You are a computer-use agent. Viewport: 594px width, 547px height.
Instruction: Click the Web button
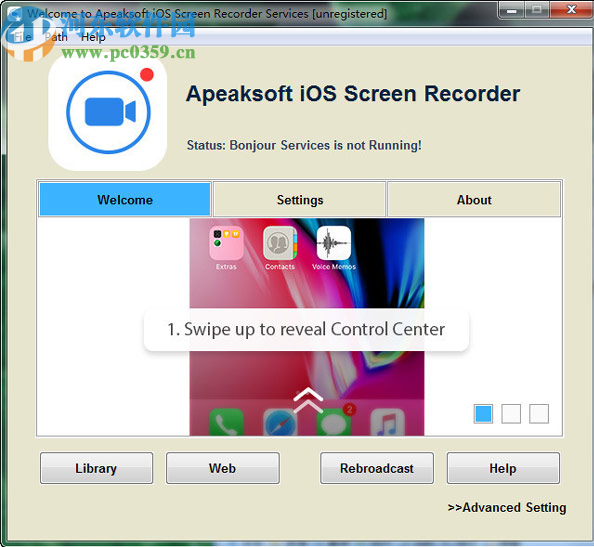(x=223, y=468)
